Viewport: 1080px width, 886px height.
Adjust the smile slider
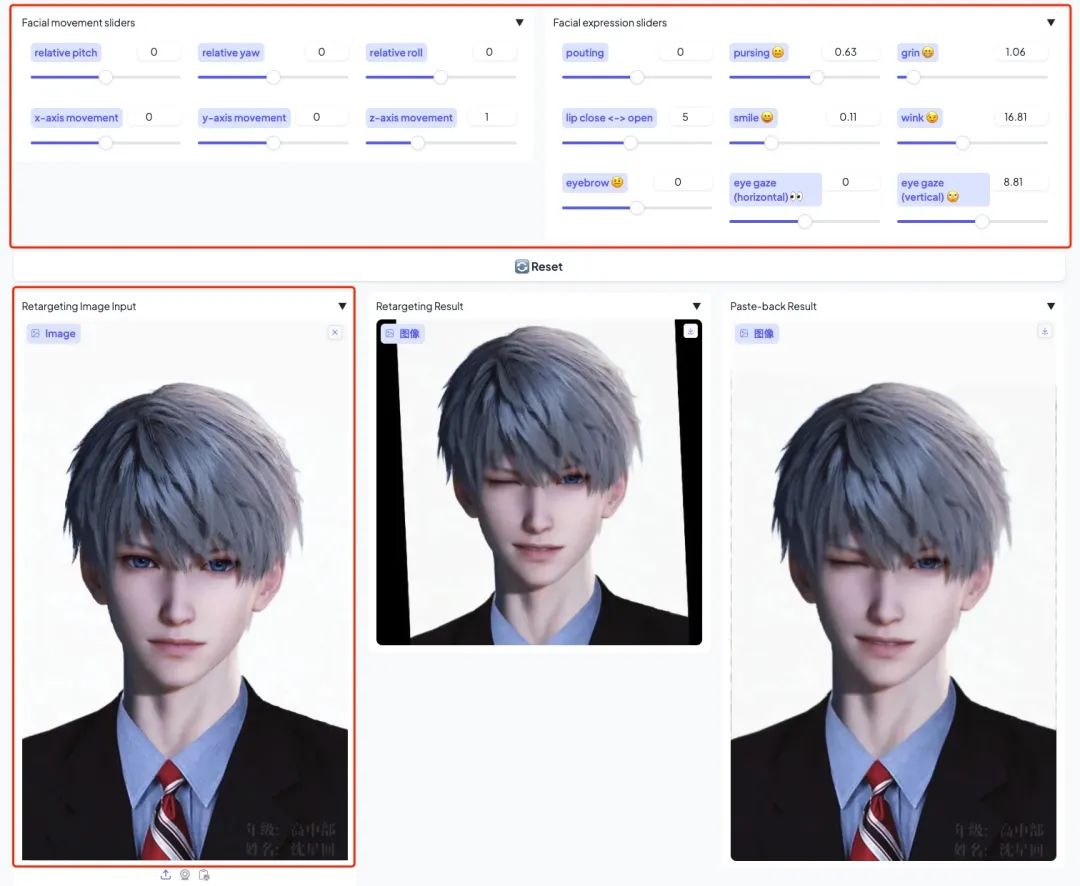pyautogui.click(x=804, y=143)
